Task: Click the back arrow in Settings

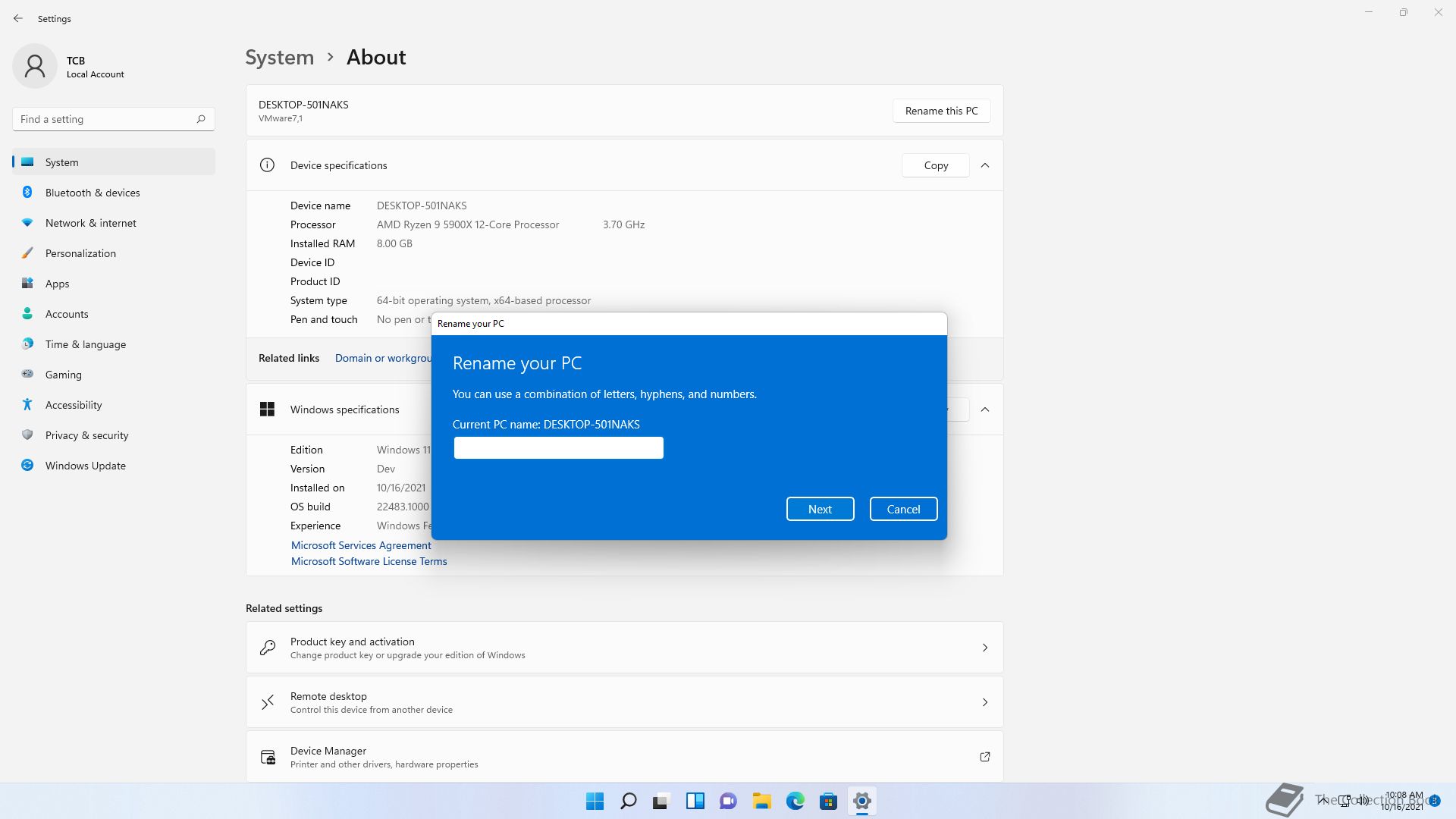Action: (x=18, y=18)
